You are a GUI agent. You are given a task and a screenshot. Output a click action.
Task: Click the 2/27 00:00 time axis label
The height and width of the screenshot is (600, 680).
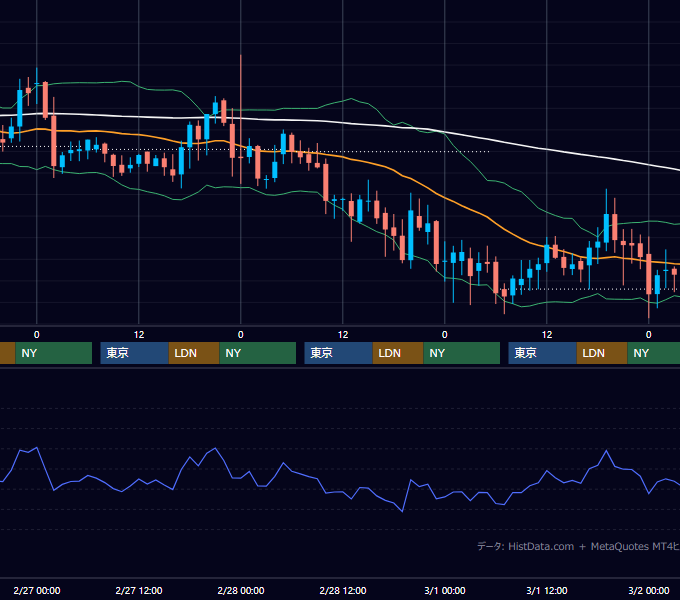[37, 590]
